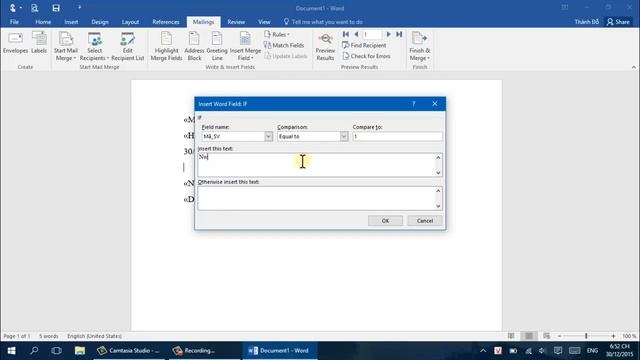Switch to the Design tab

100,22
